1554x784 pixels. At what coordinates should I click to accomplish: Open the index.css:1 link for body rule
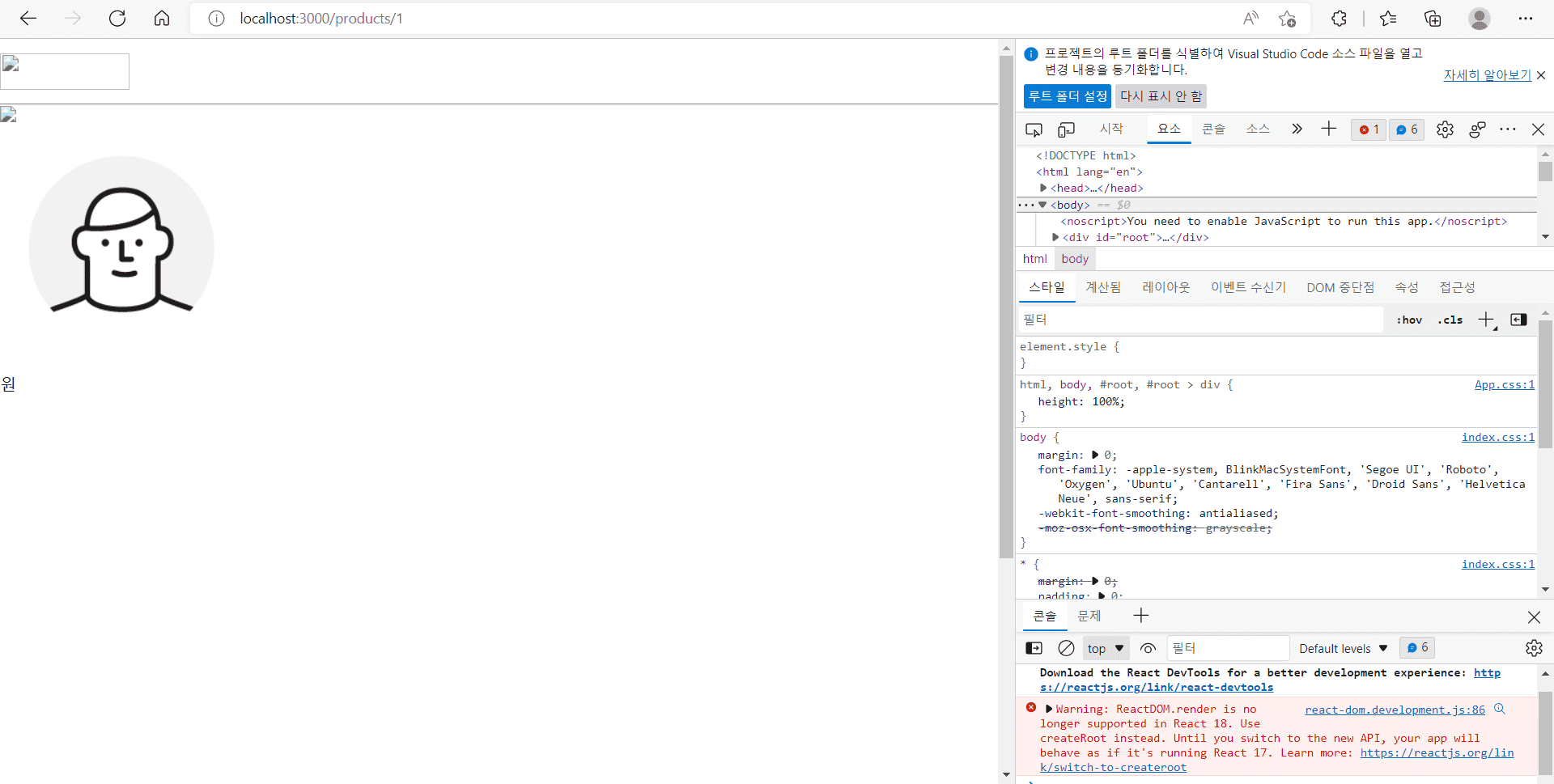click(x=1498, y=438)
